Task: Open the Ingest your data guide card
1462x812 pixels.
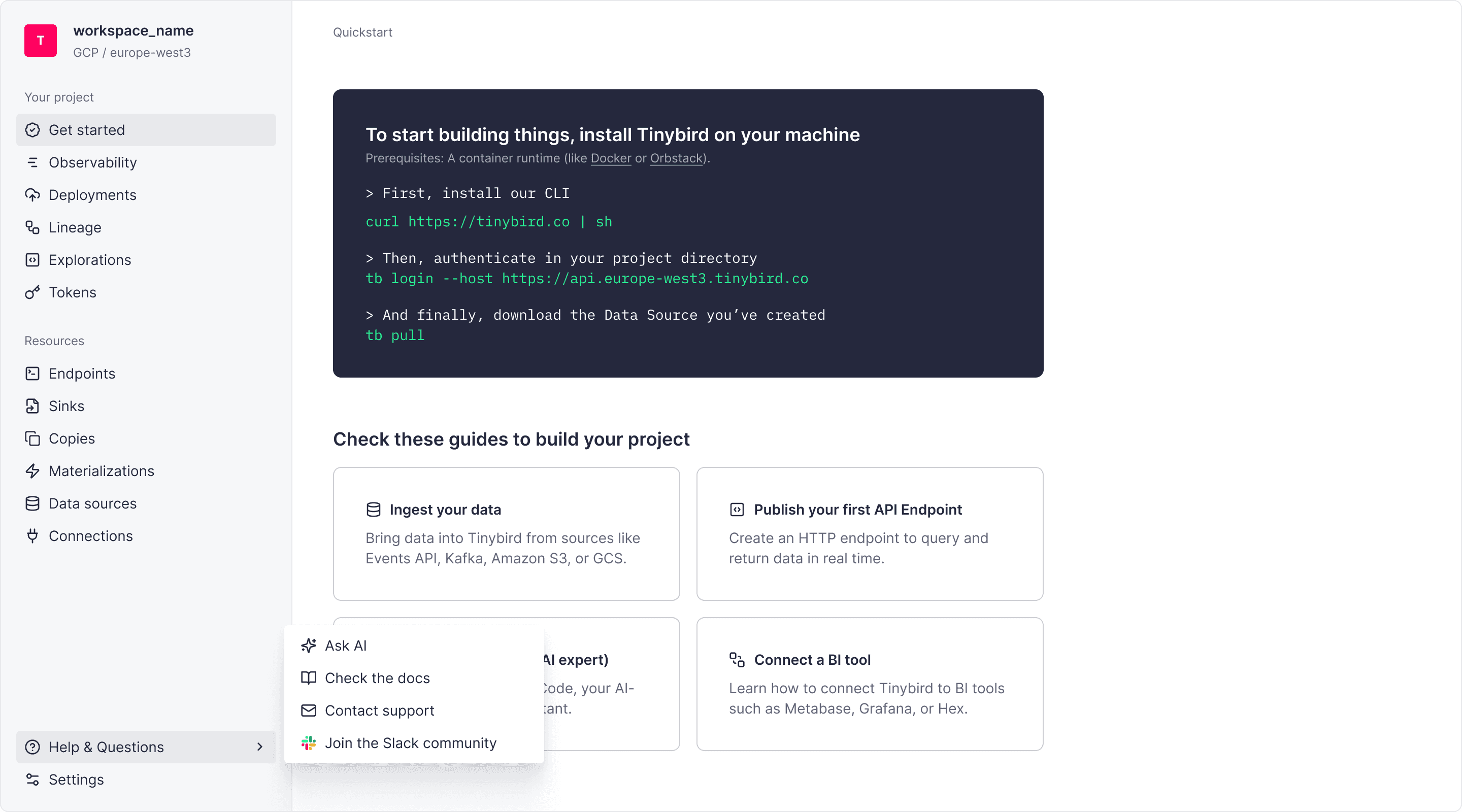Action: (506, 533)
